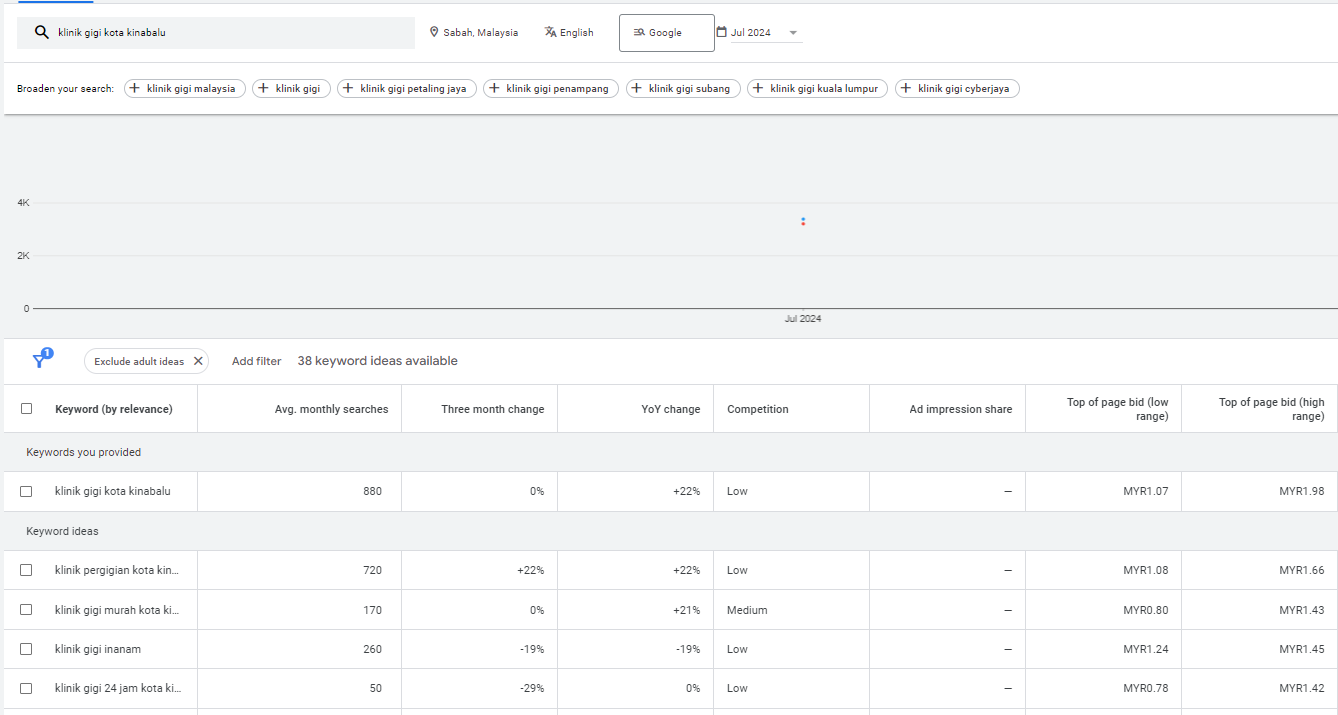This screenshot has height=715, width=1338.
Task: Click the Add filter link
Action: pyautogui.click(x=256, y=361)
